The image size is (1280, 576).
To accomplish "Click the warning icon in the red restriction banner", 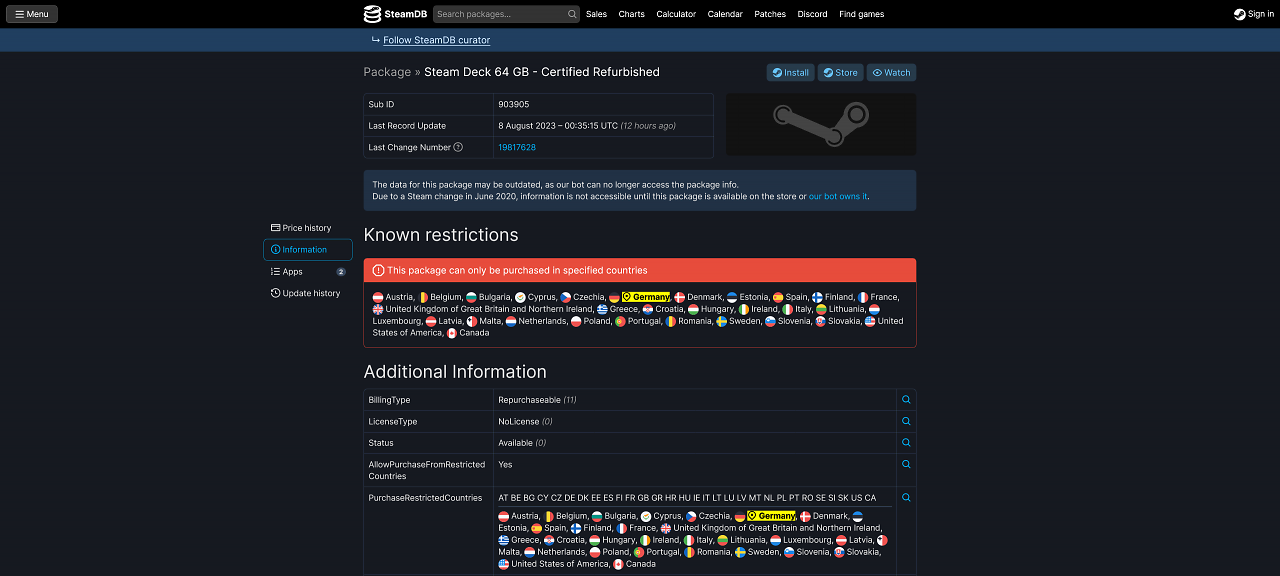I will (379, 270).
